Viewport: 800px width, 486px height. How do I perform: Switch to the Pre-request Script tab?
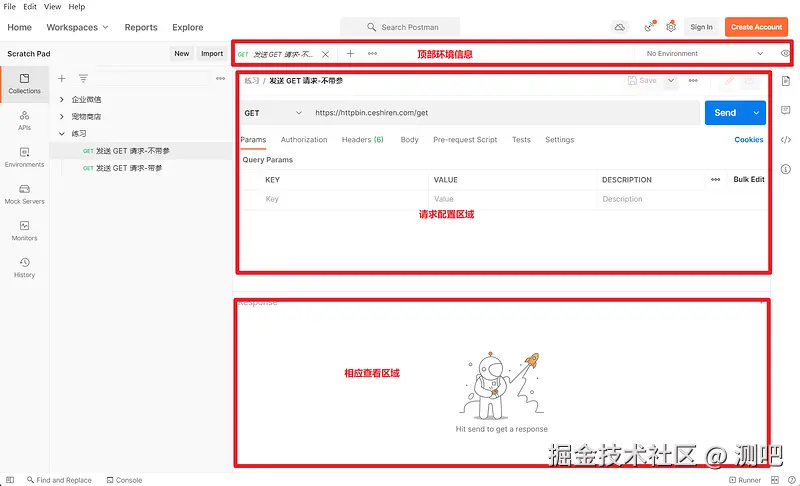(x=465, y=140)
